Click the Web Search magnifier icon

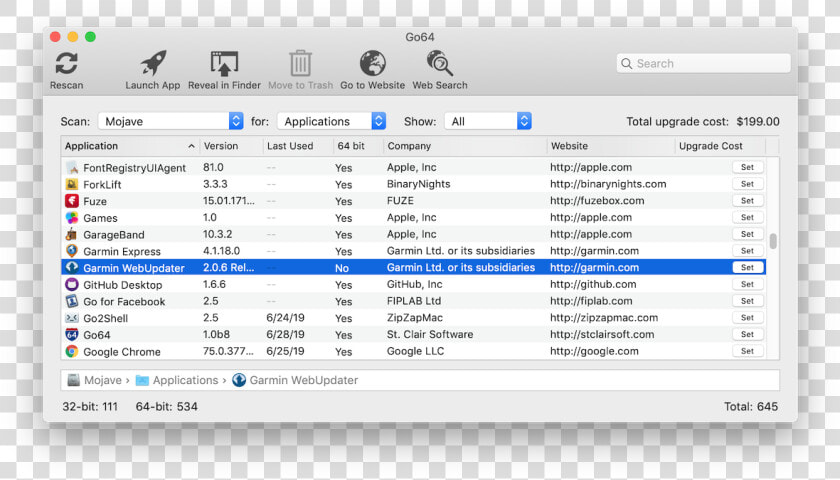(x=440, y=63)
